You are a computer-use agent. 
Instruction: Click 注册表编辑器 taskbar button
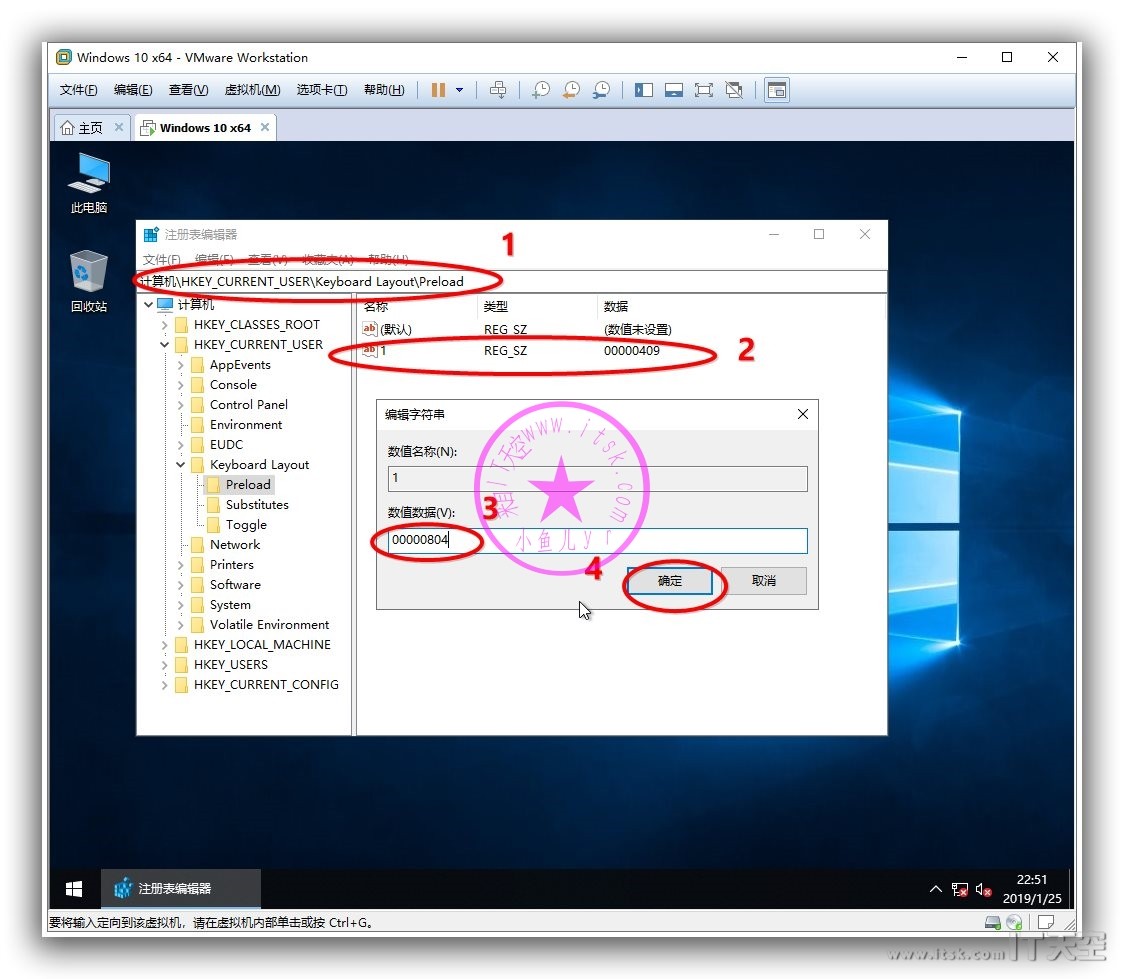181,889
